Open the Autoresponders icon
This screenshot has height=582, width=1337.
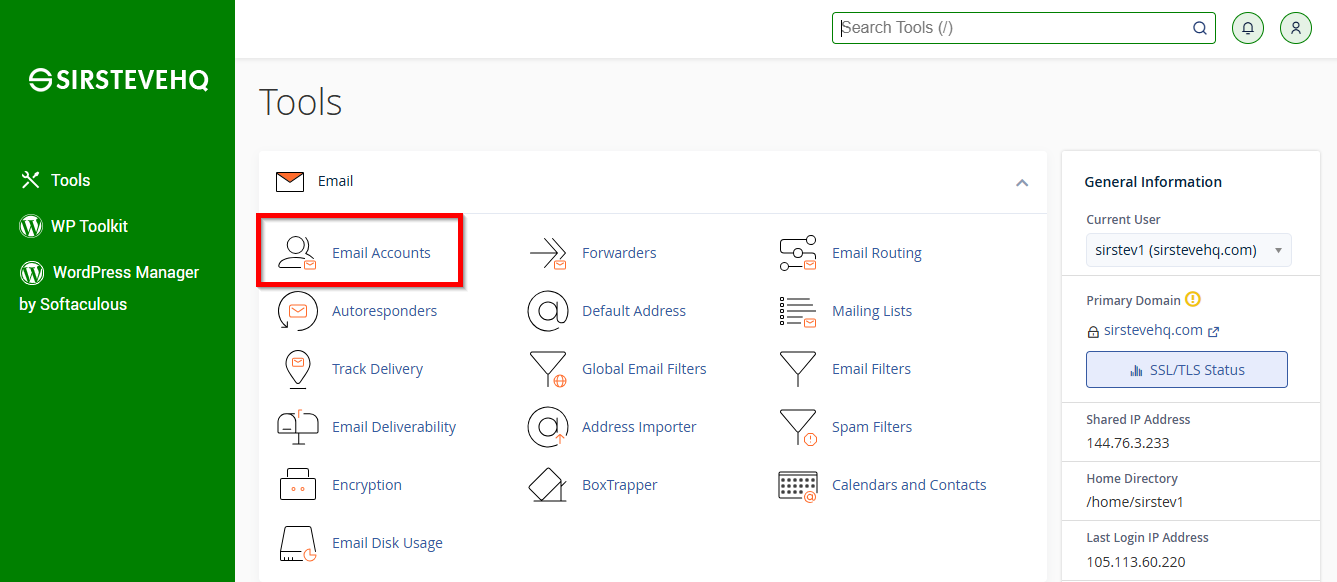(297, 311)
